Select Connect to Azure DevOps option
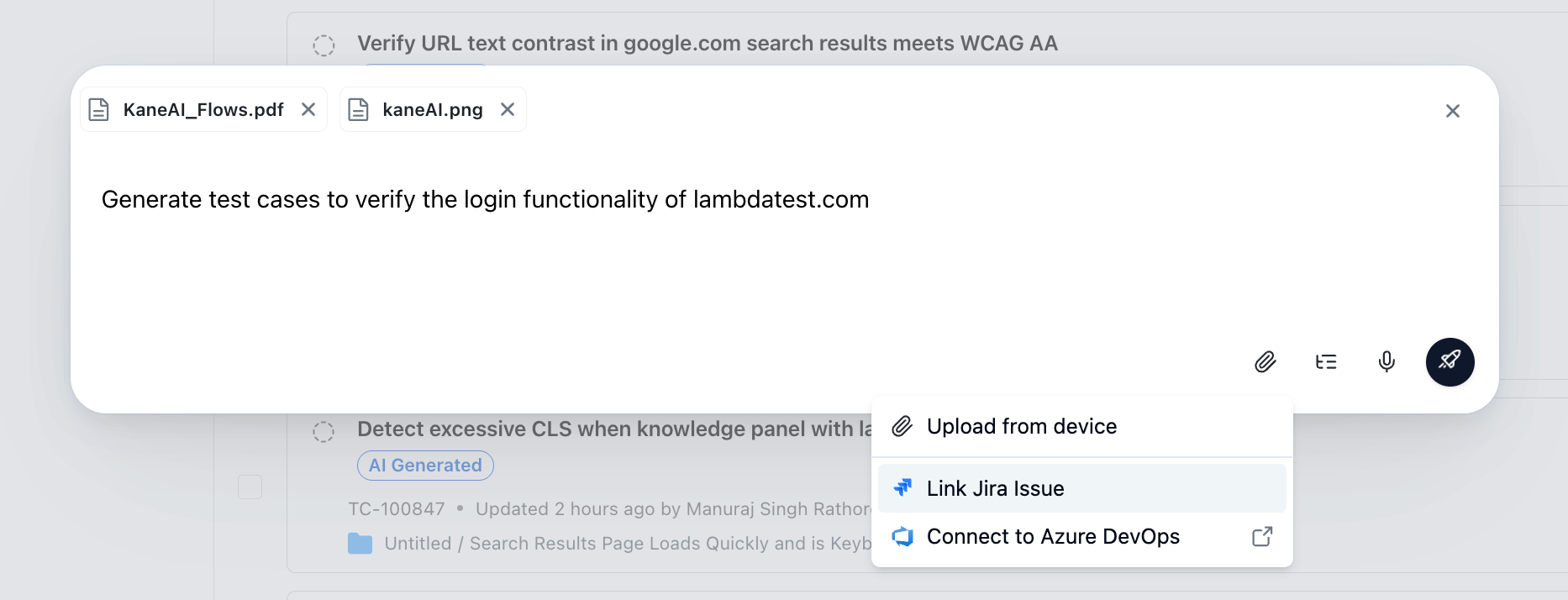This screenshot has height=600, width=1568. 1053,536
